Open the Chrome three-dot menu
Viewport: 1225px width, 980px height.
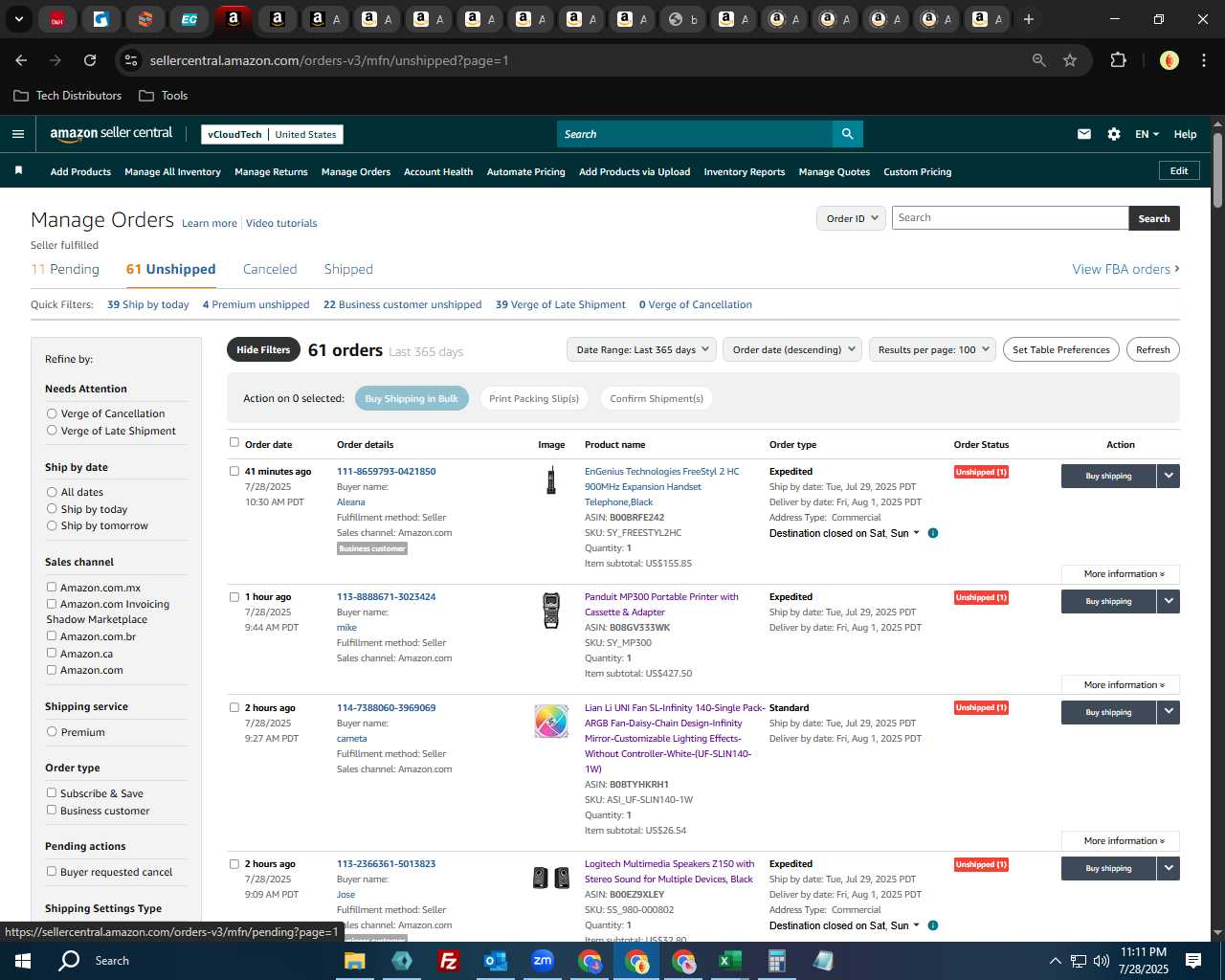coord(1202,60)
